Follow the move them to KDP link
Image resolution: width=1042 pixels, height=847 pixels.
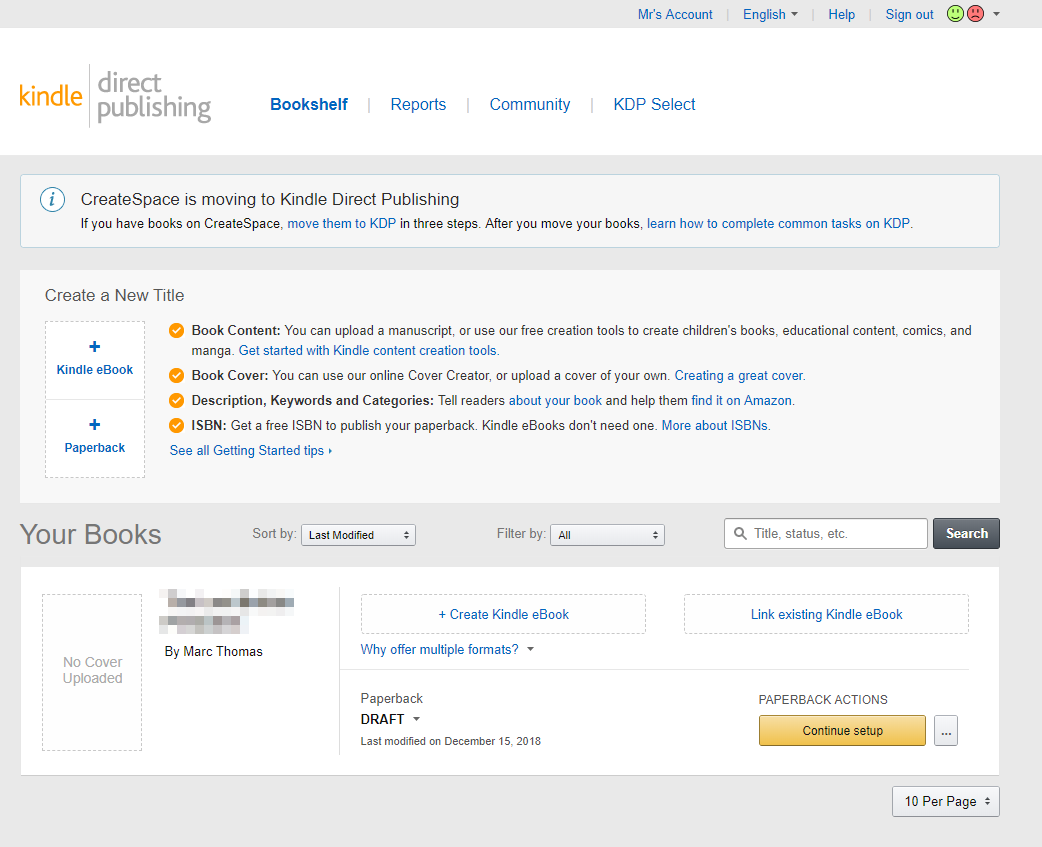tap(342, 224)
